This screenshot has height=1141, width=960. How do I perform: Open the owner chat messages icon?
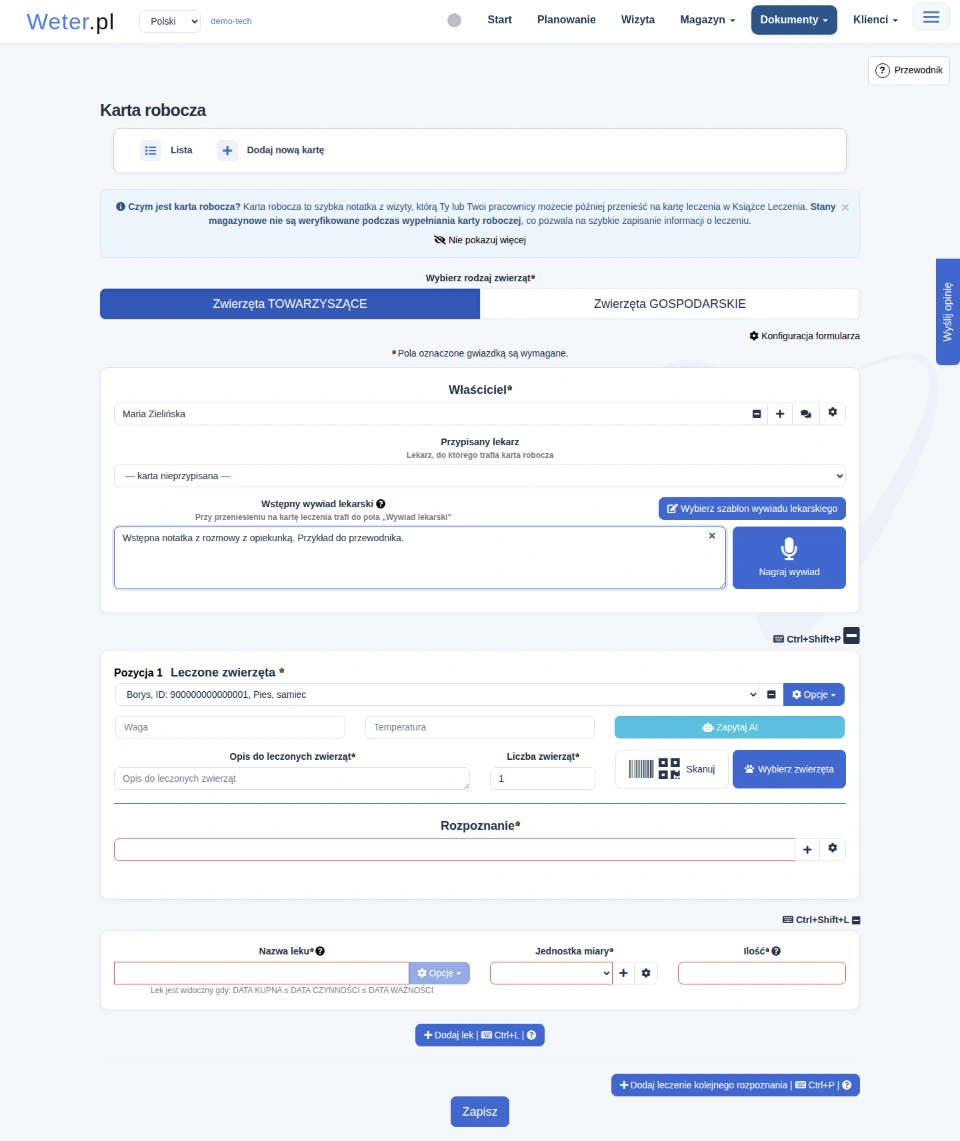[806, 414]
